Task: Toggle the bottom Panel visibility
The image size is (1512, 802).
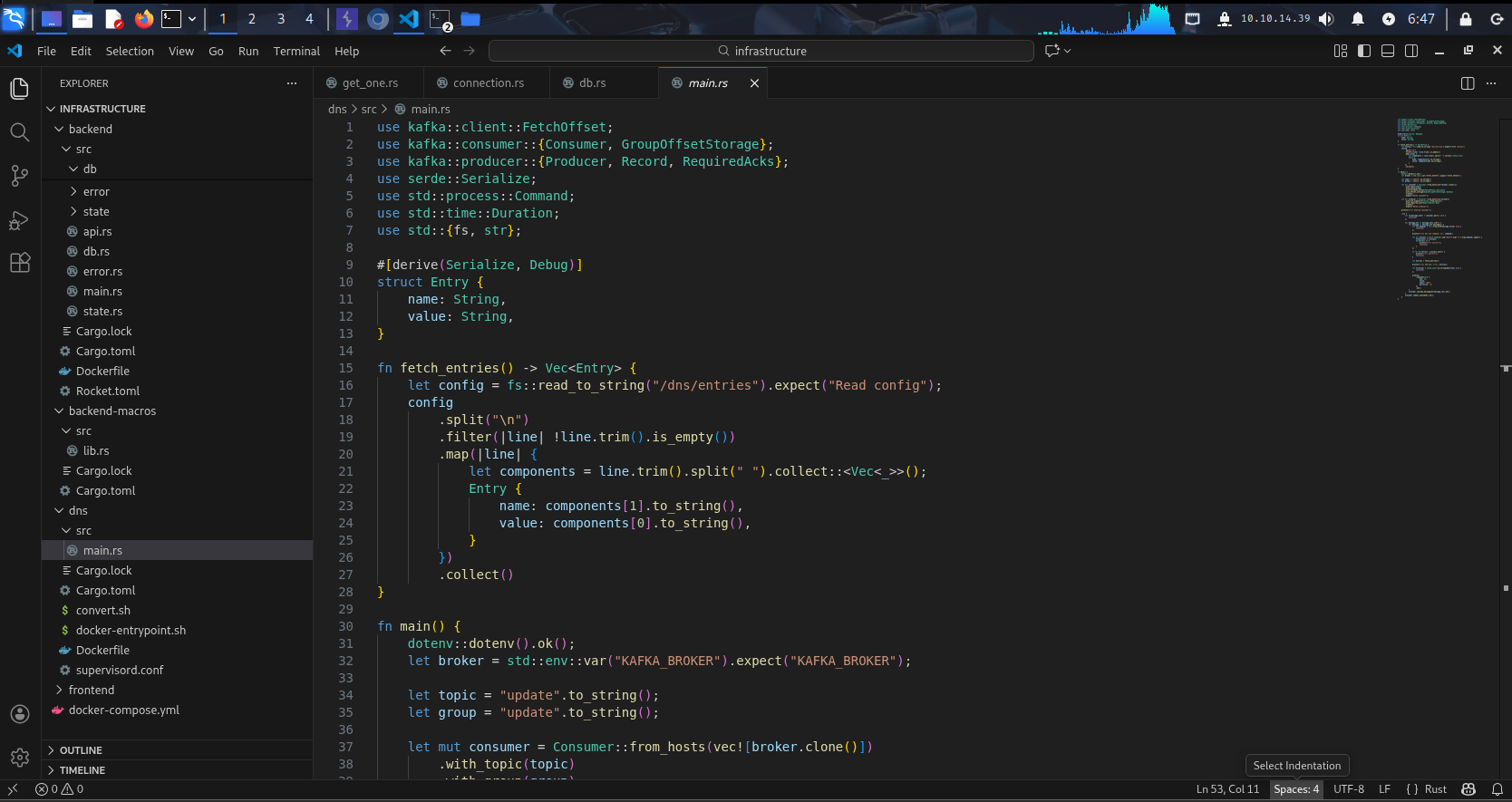Action: tap(1387, 51)
